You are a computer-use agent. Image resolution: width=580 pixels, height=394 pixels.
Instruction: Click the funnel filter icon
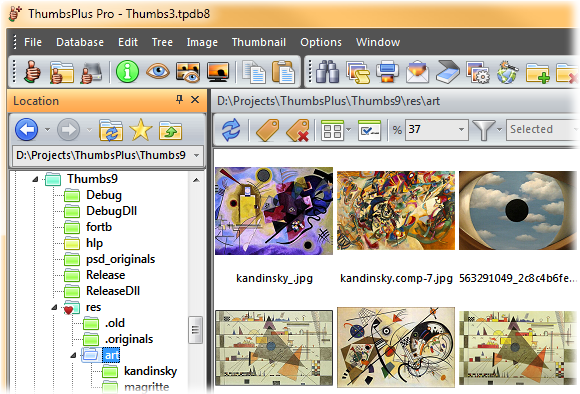coord(483,130)
